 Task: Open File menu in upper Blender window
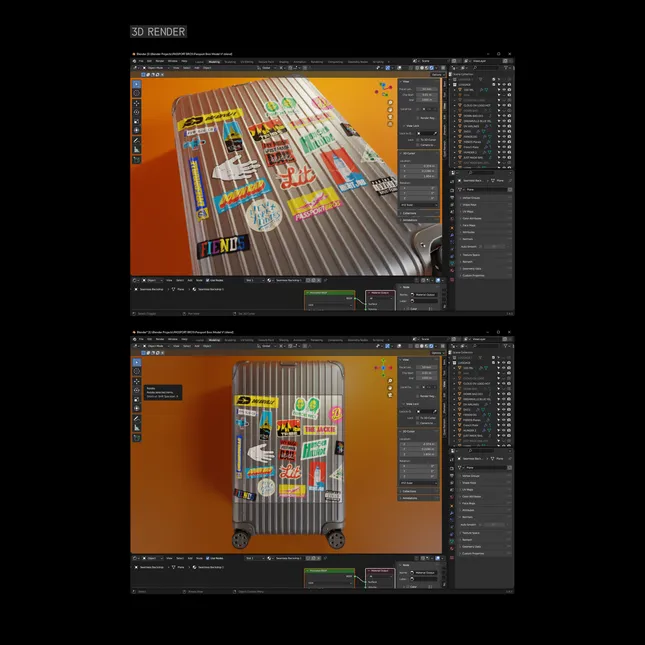pyautogui.click(x=141, y=61)
